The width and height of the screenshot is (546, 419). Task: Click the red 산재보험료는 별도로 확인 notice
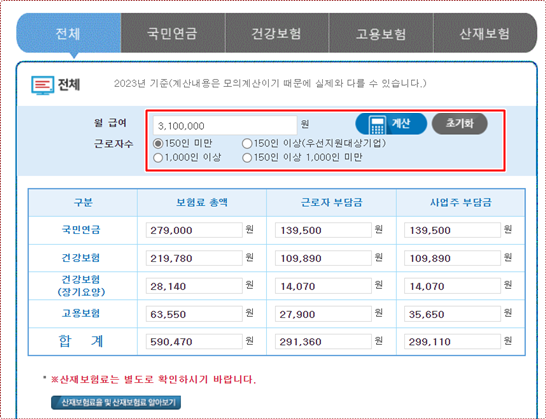[x=154, y=379]
